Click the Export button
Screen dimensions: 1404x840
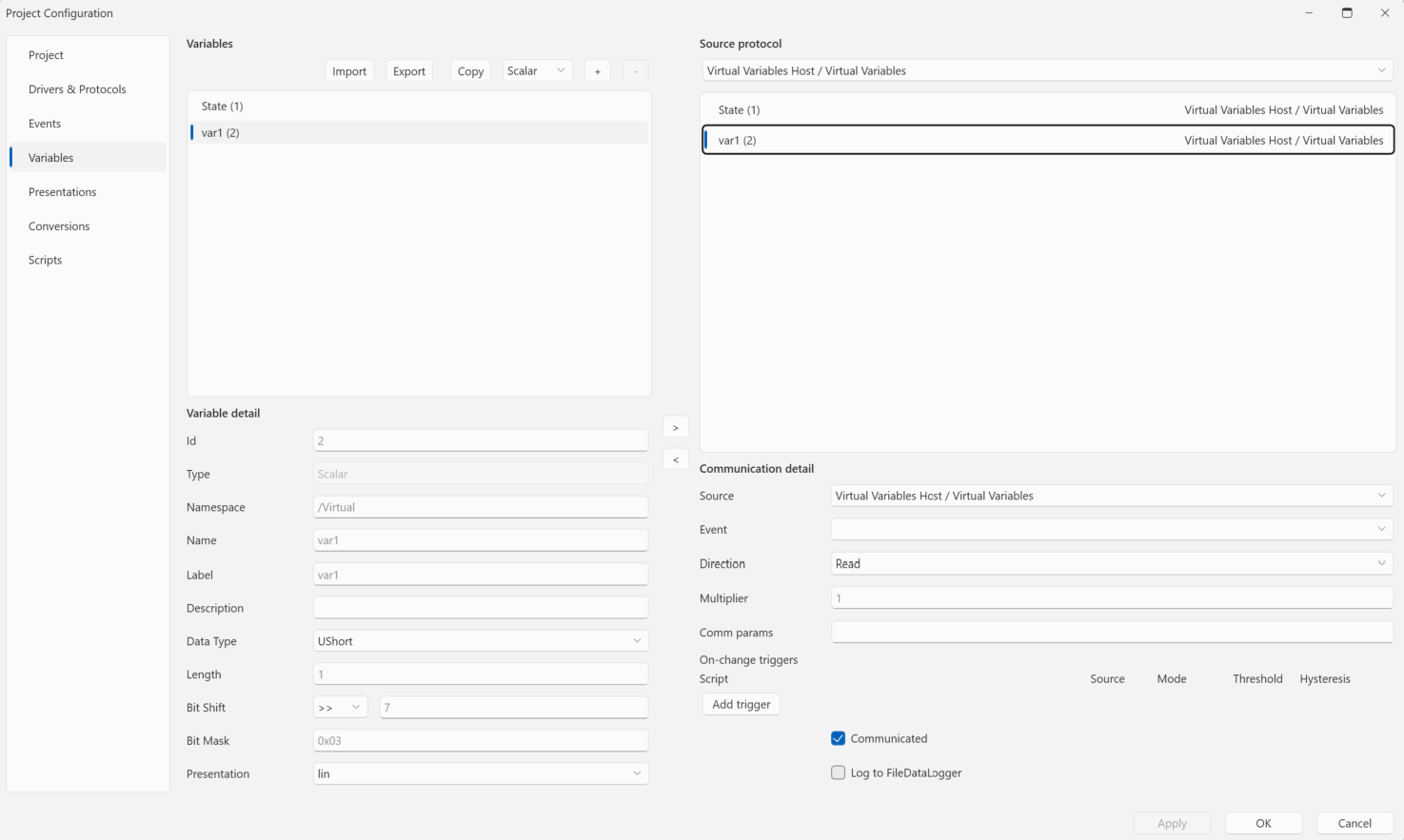[409, 71]
